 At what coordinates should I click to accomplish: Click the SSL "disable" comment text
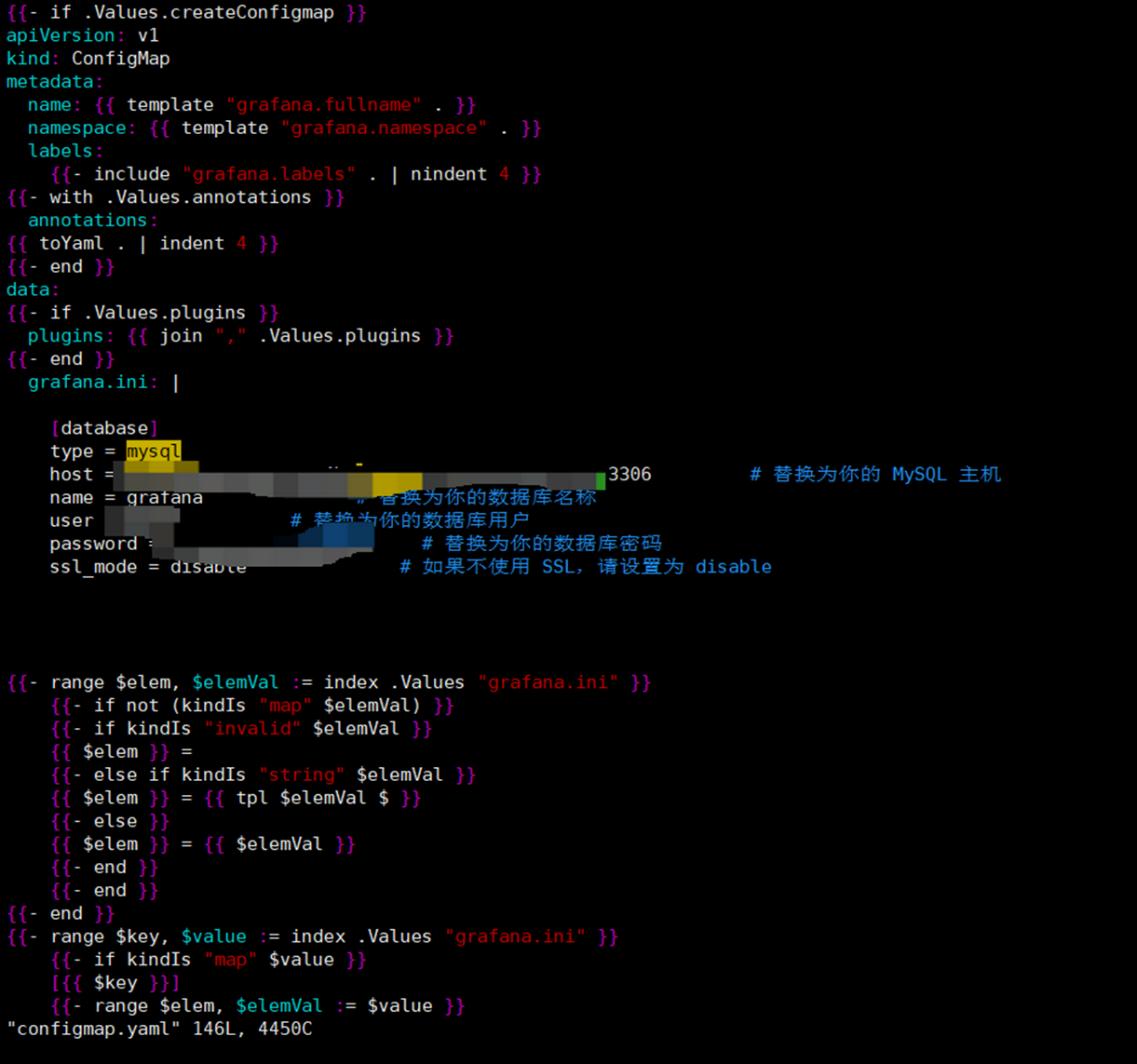[734, 567]
